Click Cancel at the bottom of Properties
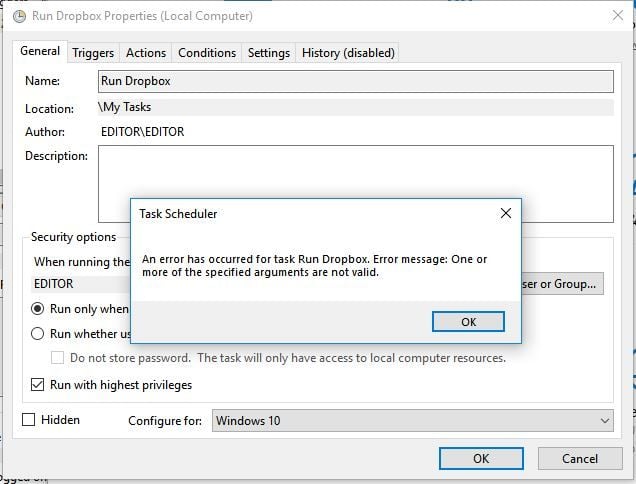This screenshot has height=484, width=636. click(580, 458)
